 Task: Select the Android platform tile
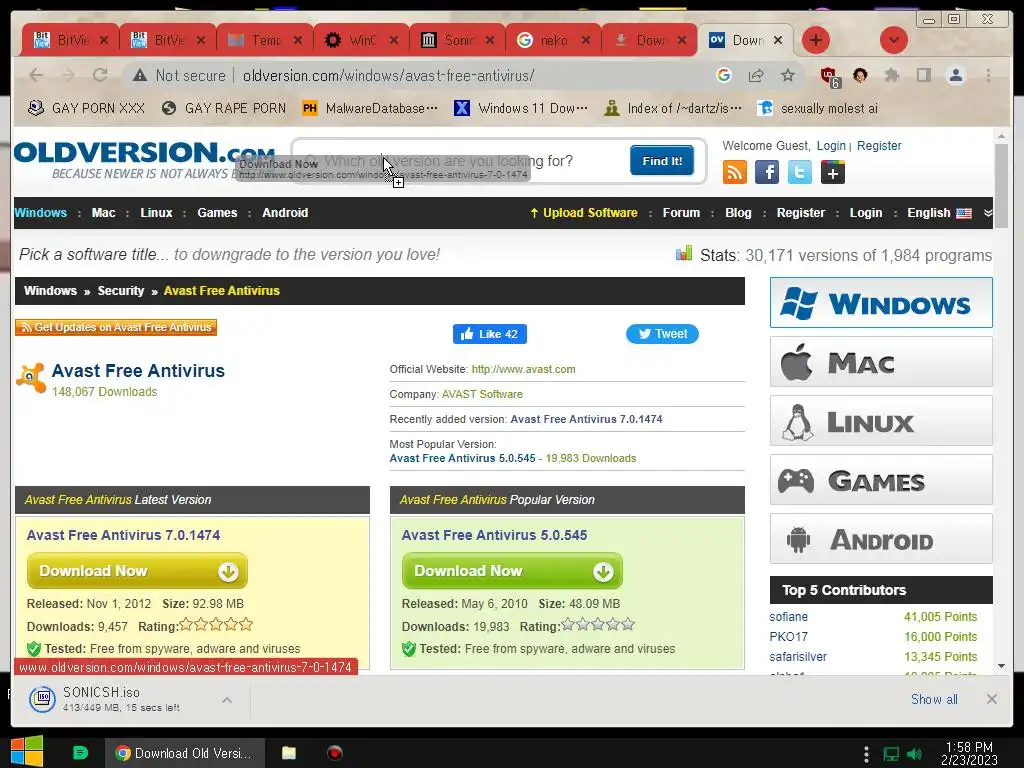pyautogui.click(x=881, y=539)
